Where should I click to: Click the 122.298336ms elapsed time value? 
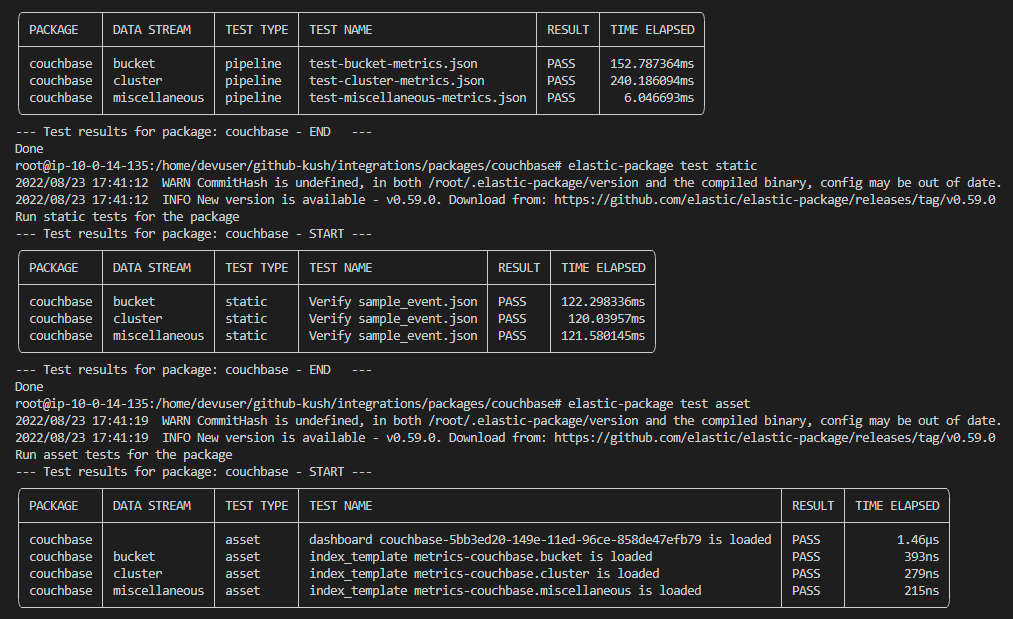tap(603, 302)
